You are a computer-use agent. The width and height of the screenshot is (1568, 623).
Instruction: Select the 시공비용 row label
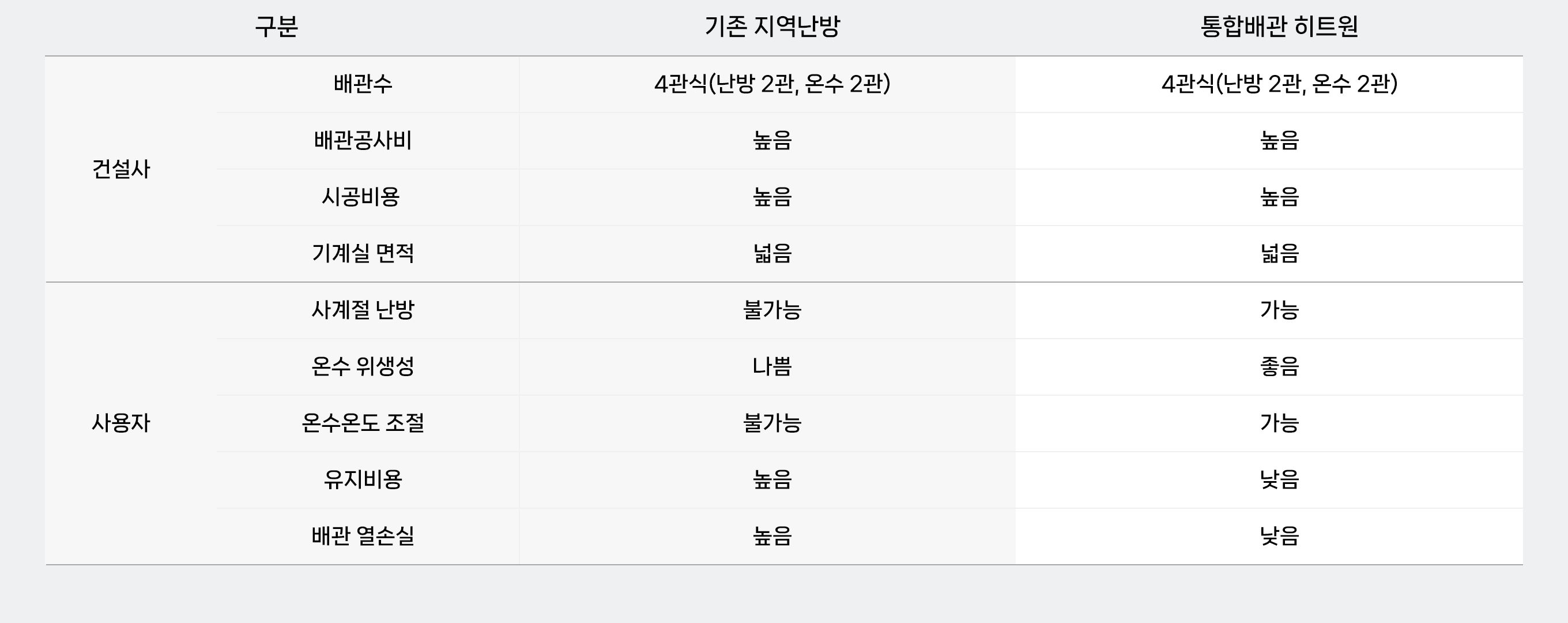tap(361, 197)
